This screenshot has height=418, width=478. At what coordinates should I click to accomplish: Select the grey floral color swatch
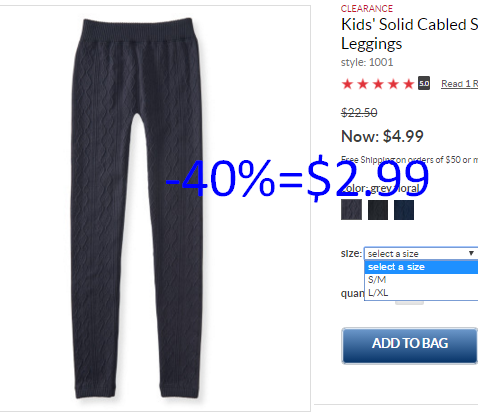(x=351, y=210)
